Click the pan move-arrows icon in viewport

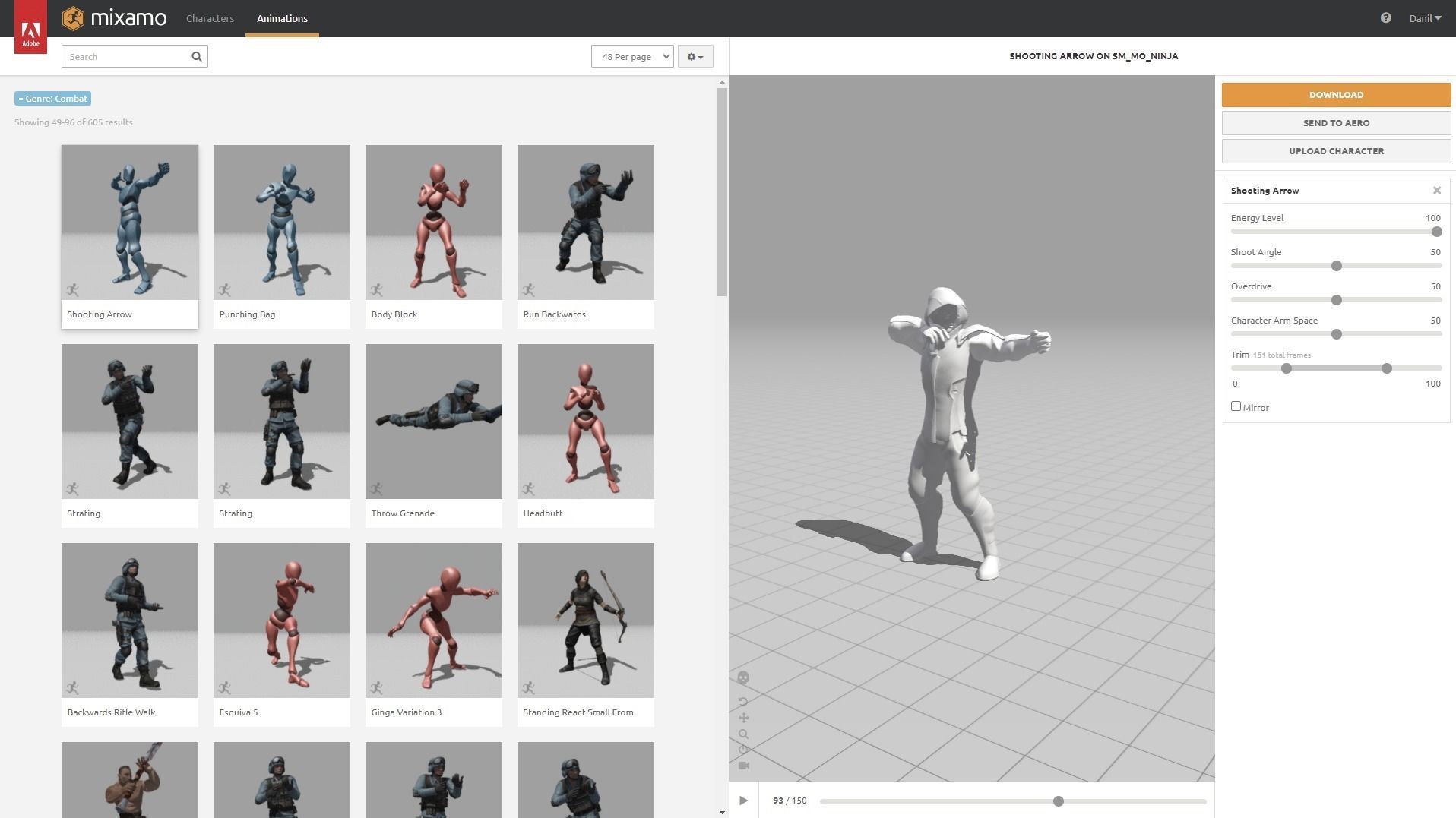click(743, 718)
